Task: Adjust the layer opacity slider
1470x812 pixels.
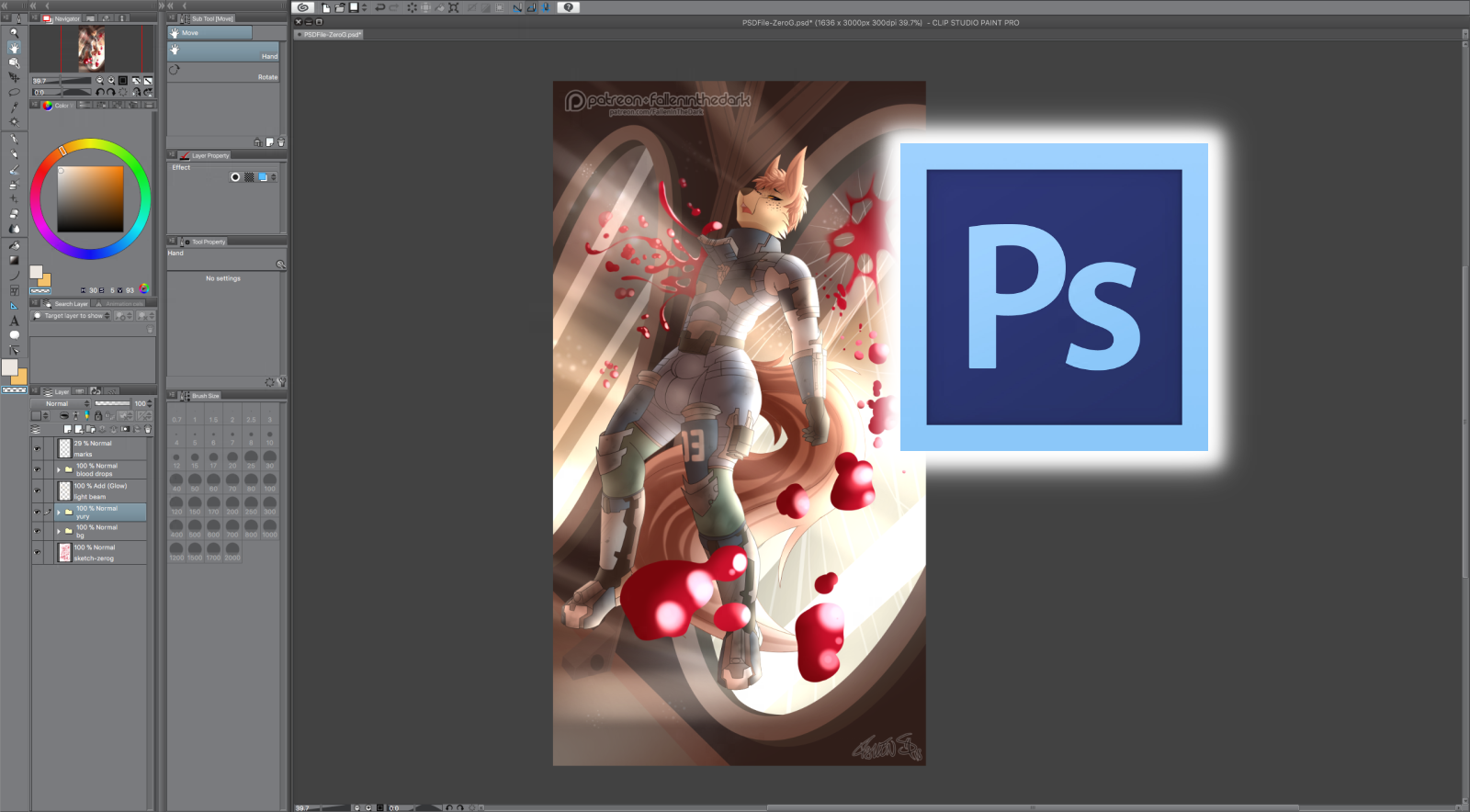Action: [x=113, y=403]
